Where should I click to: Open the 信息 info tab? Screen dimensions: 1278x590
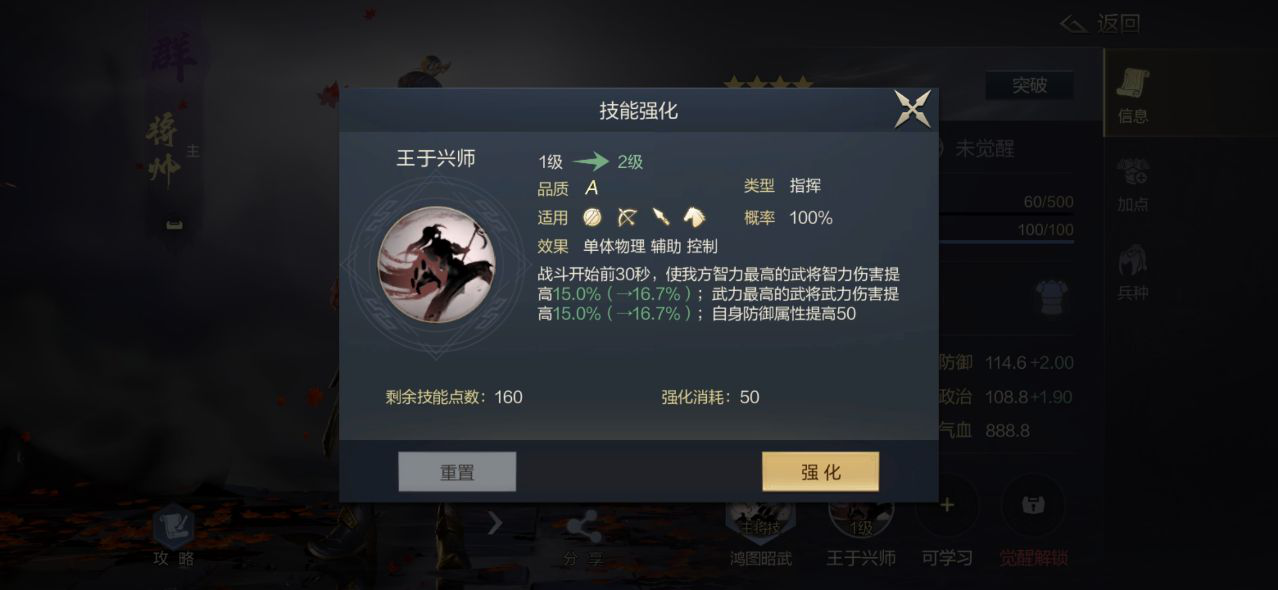click(x=1133, y=96)
